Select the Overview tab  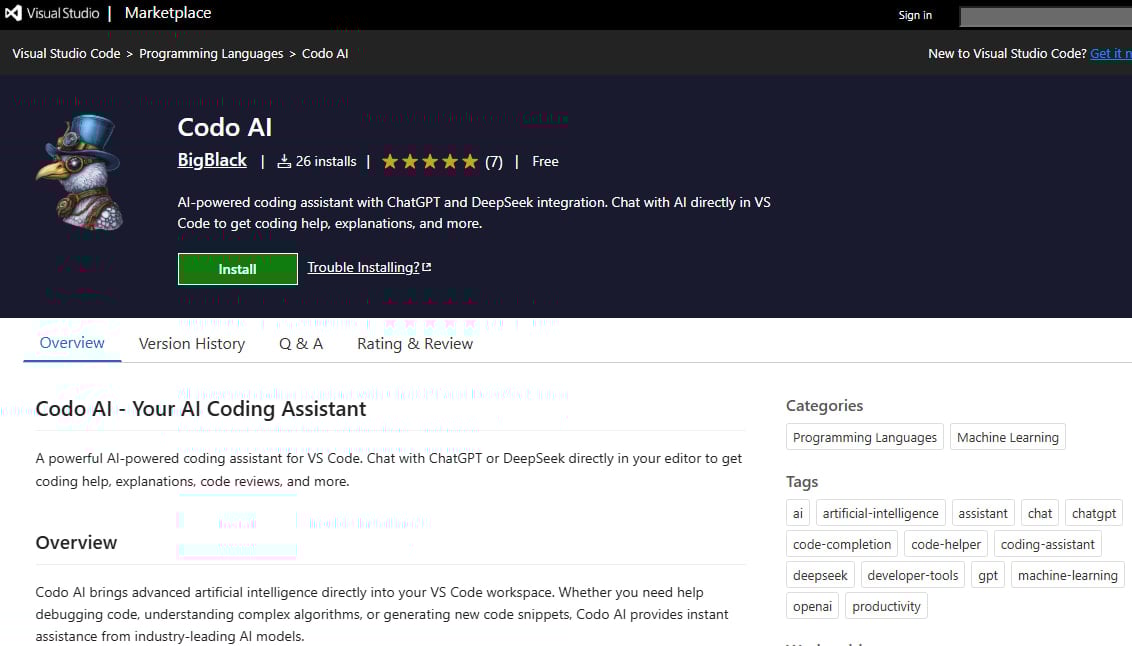(x=71, y=342)
